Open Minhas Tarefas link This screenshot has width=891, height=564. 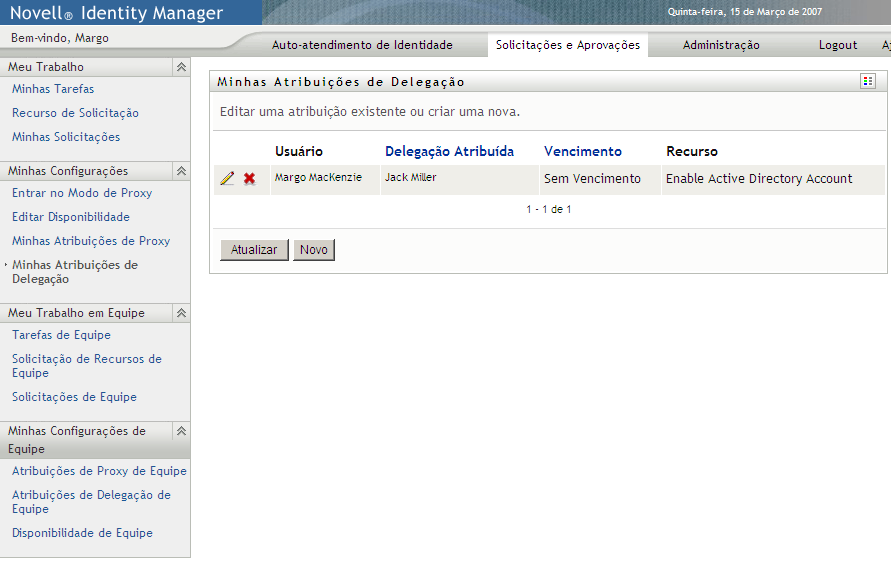pos(53,89)
